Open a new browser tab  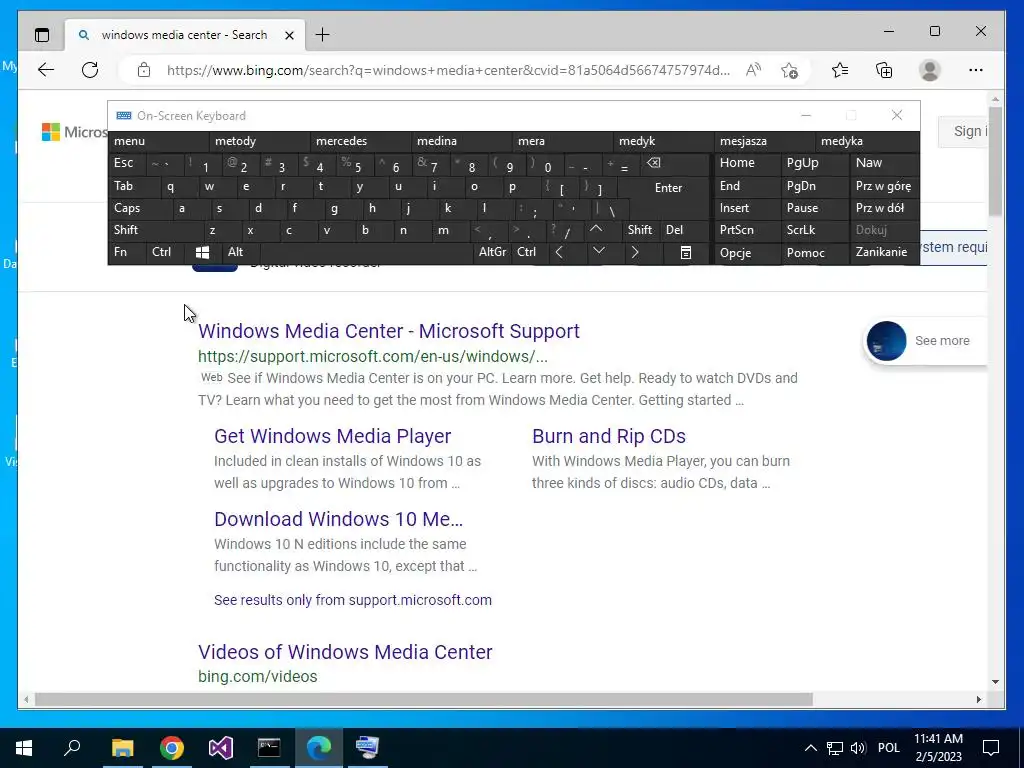pyautogui.click(x=323, y=35)
